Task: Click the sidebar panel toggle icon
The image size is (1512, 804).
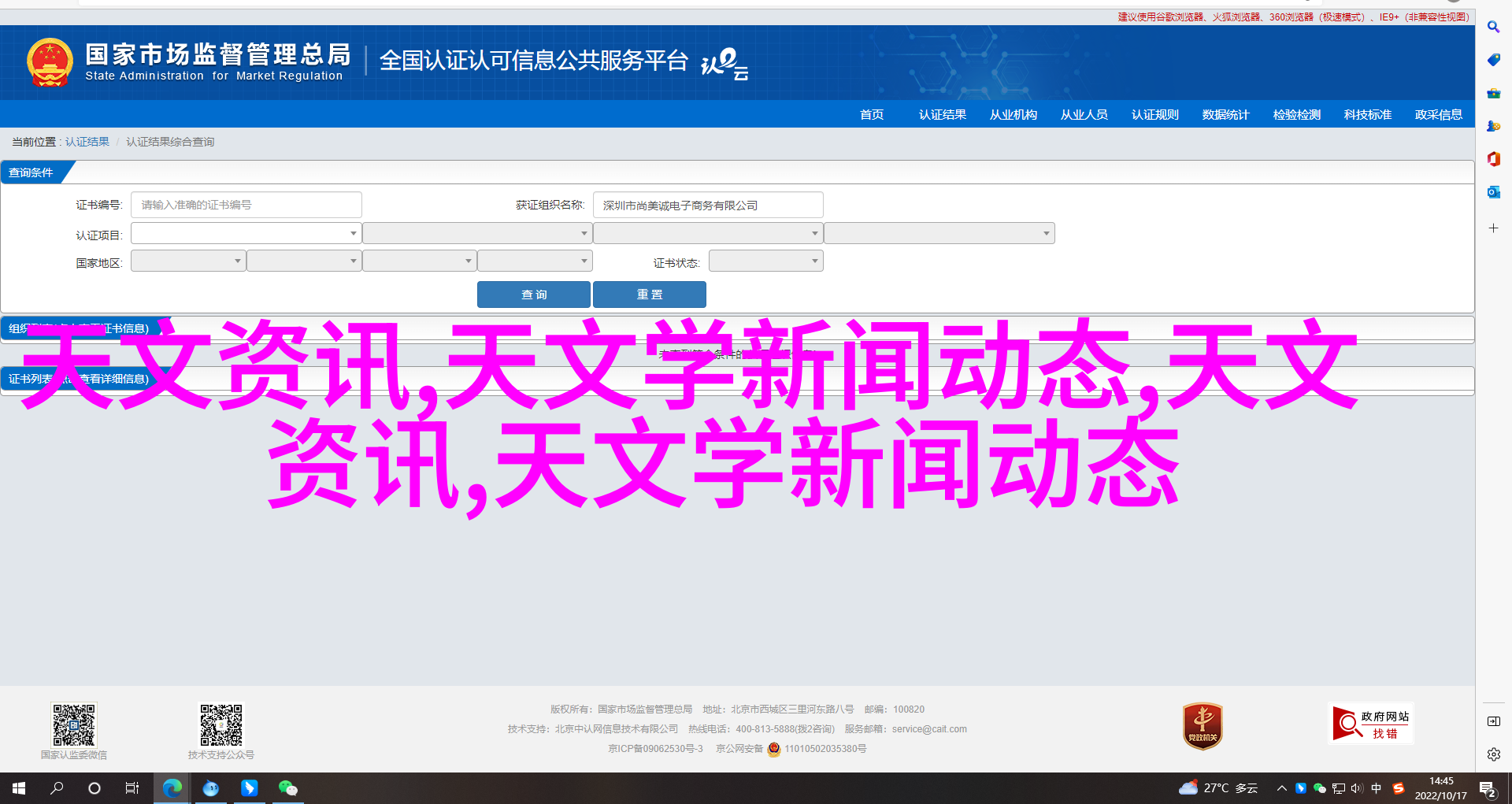Action: (x=1493, y=721)
